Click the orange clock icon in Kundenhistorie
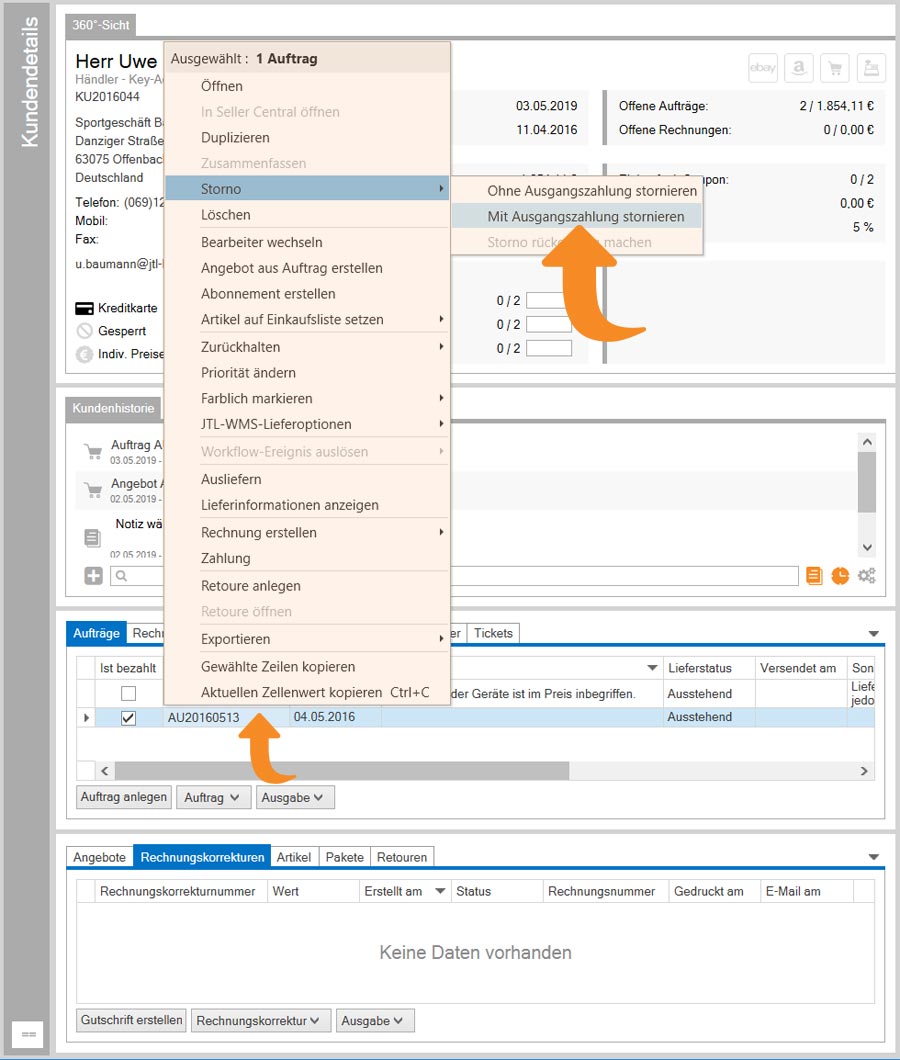900x1060 pixels. 840,575
